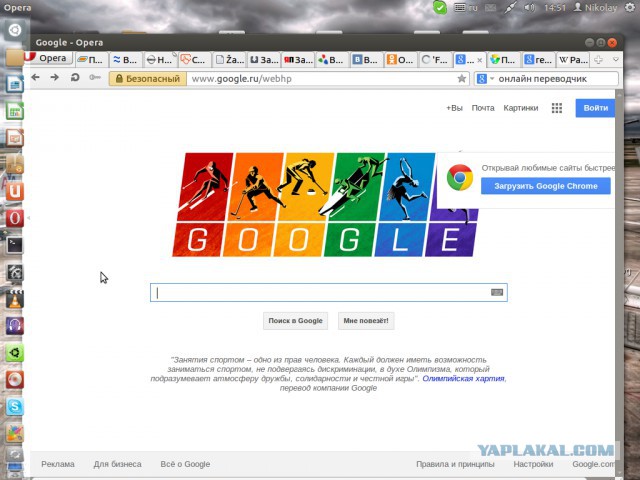
Task: Reload the page with the refresh icon
Action: click(x=75, y=78)
